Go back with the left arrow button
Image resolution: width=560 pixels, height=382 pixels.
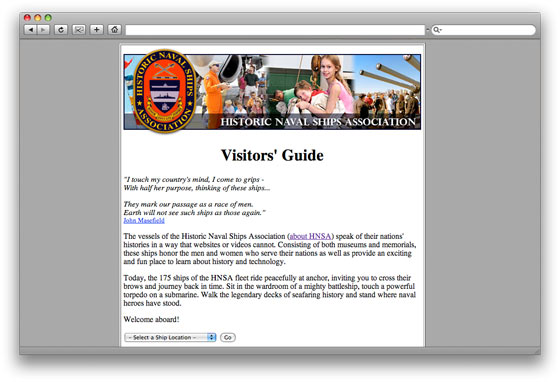click(30, 30)
